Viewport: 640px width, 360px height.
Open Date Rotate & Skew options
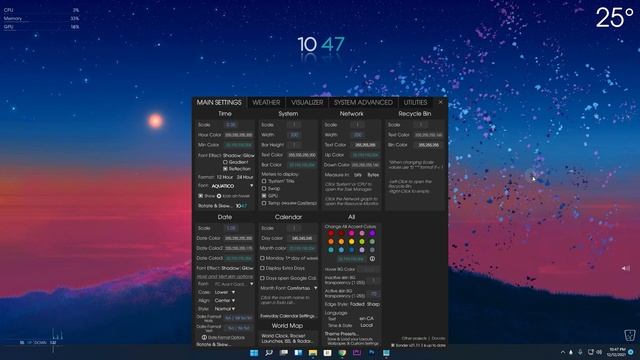point(214,344)
